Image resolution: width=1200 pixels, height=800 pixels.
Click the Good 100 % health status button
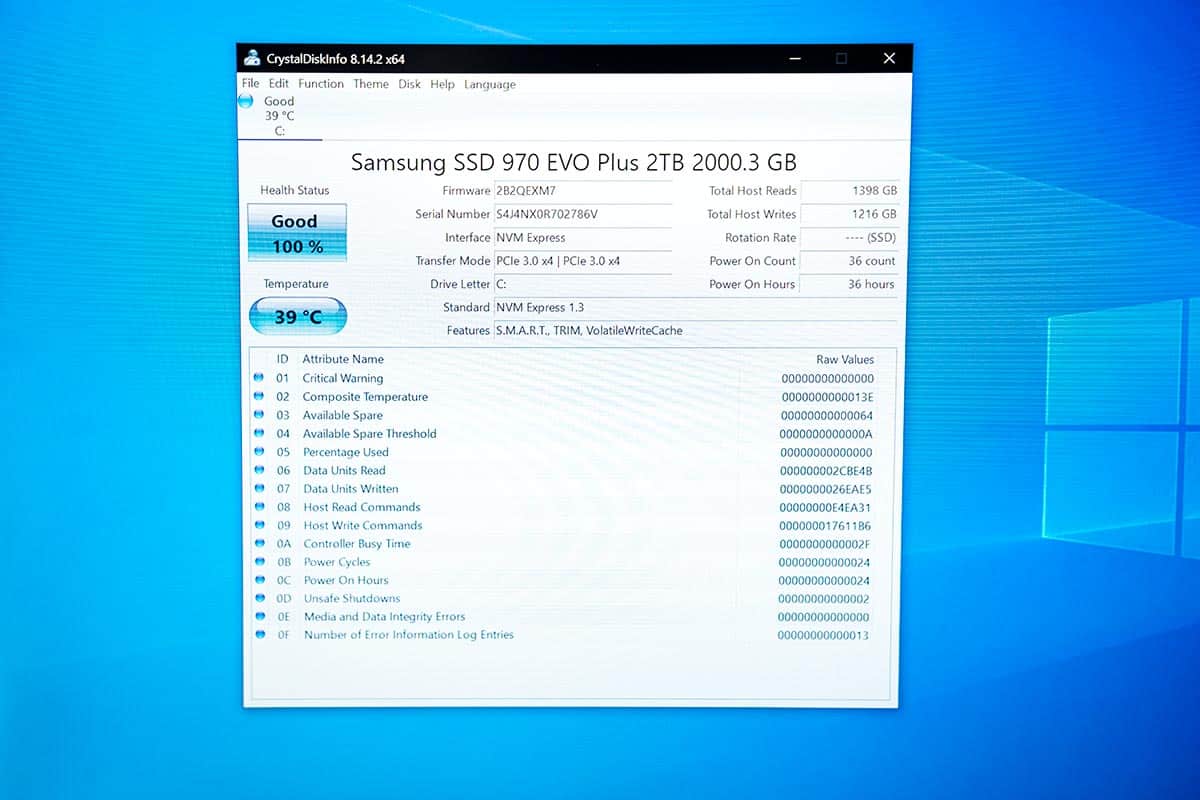click(x=296, y=233)
